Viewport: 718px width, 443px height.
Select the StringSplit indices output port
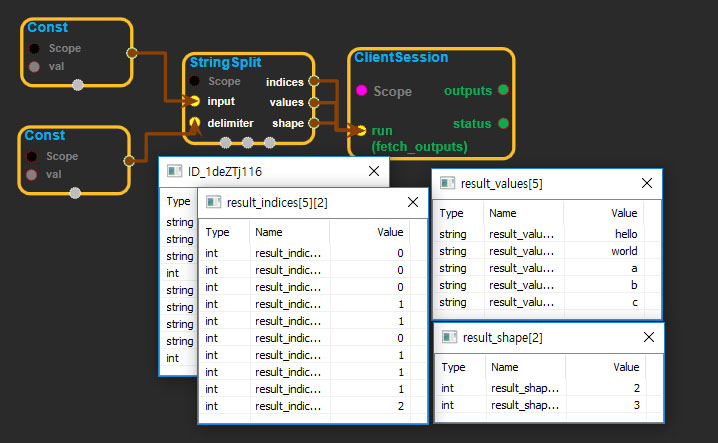[x=314, y=81]
